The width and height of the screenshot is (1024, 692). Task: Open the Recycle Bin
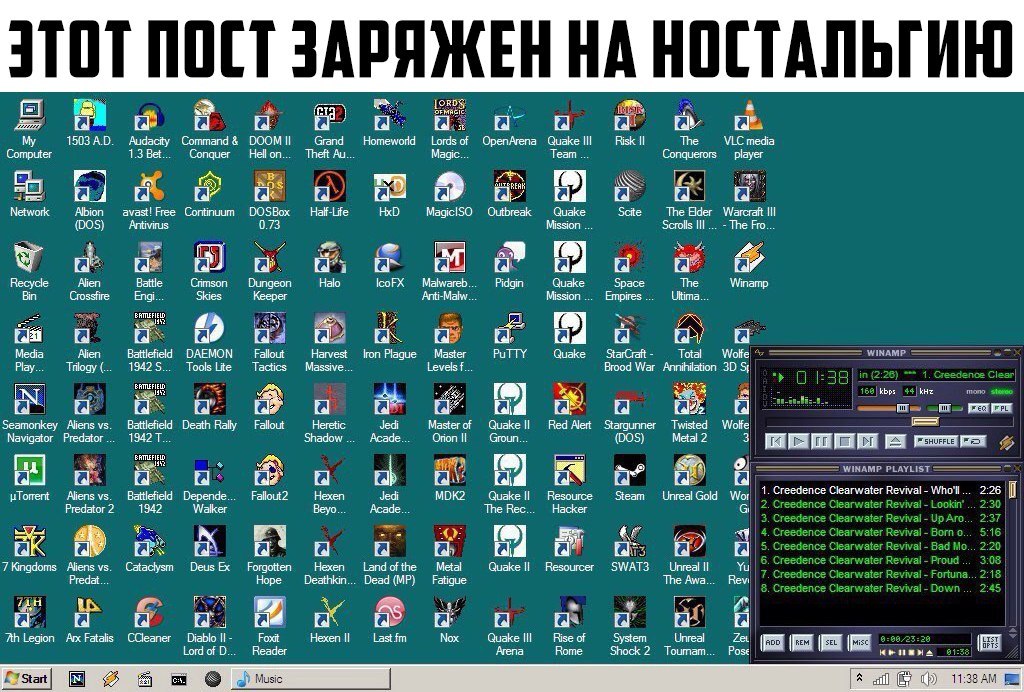29,259
